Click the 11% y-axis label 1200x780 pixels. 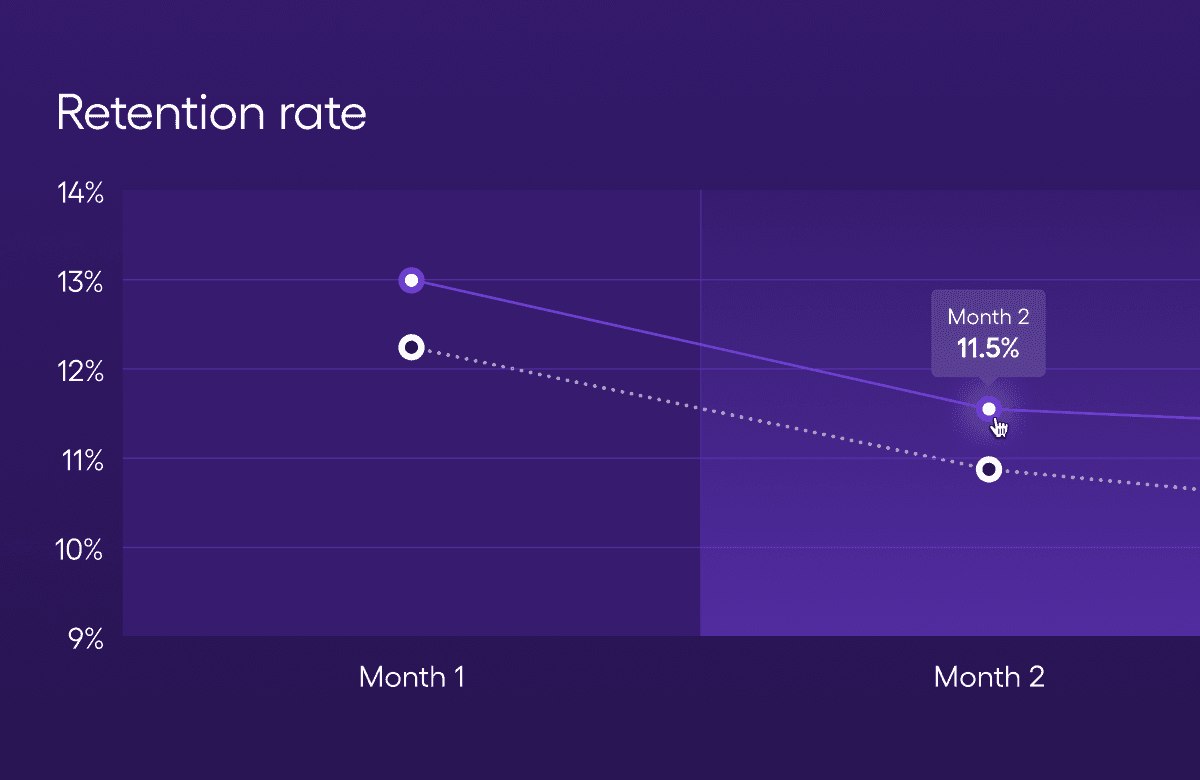click(80, 460)
